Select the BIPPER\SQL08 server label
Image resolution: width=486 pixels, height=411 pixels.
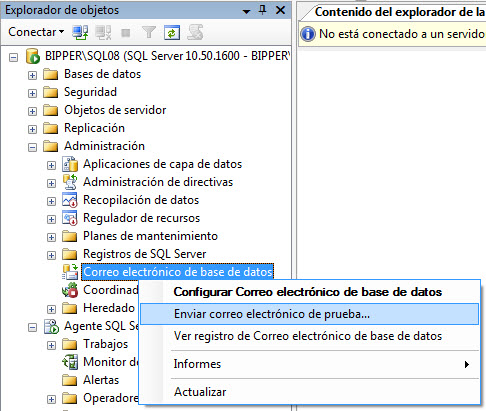[167, 56]
